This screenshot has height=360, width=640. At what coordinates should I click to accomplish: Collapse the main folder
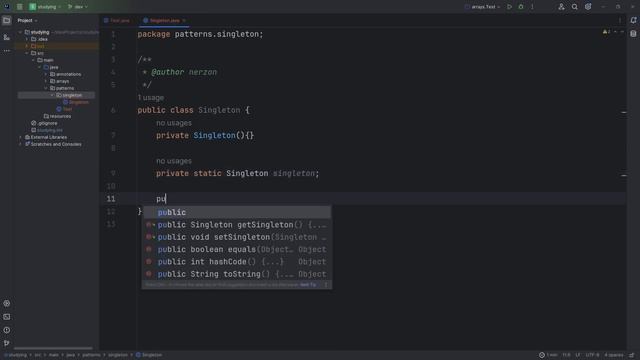coord(33,60)
